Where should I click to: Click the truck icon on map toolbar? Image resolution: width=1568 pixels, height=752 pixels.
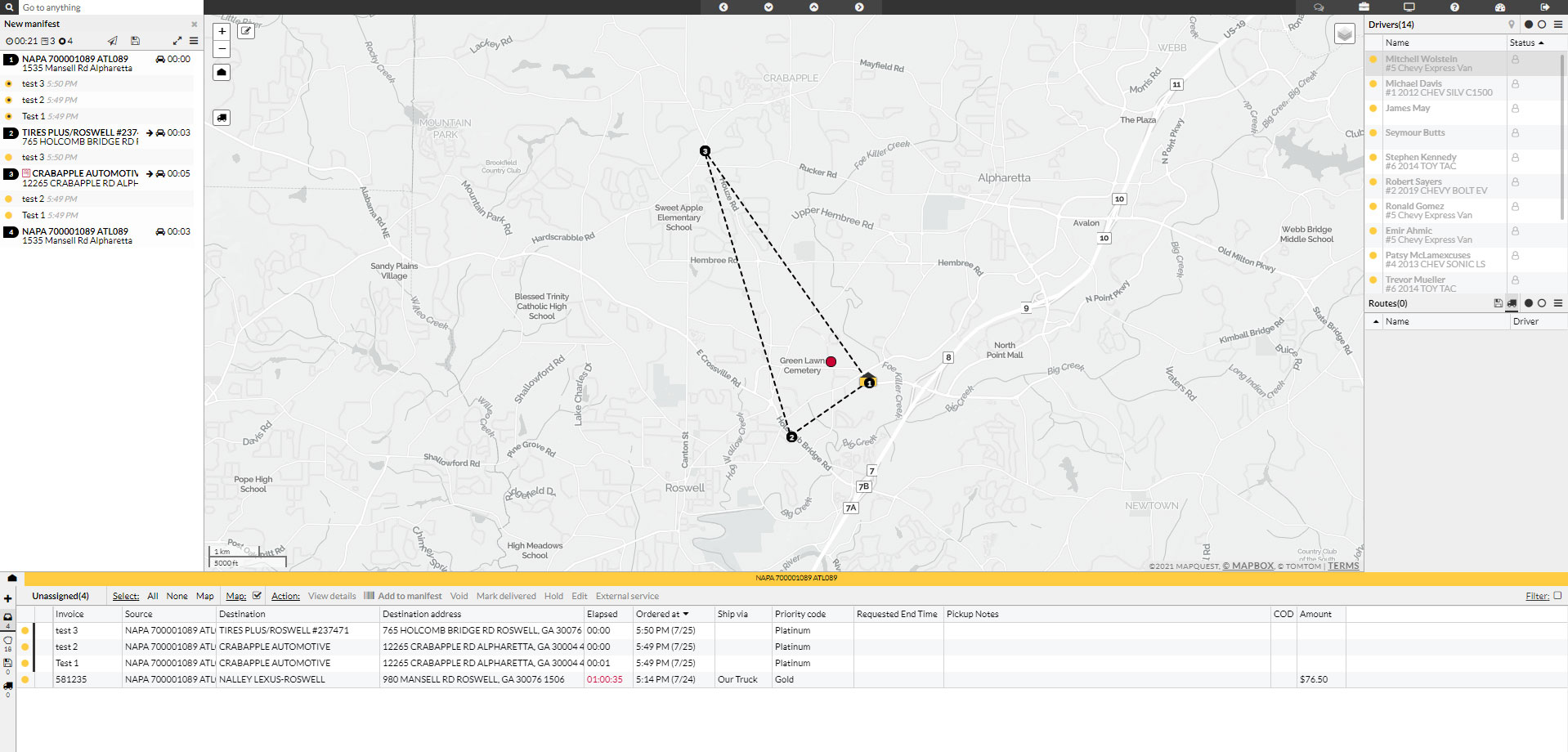[222, 118]
